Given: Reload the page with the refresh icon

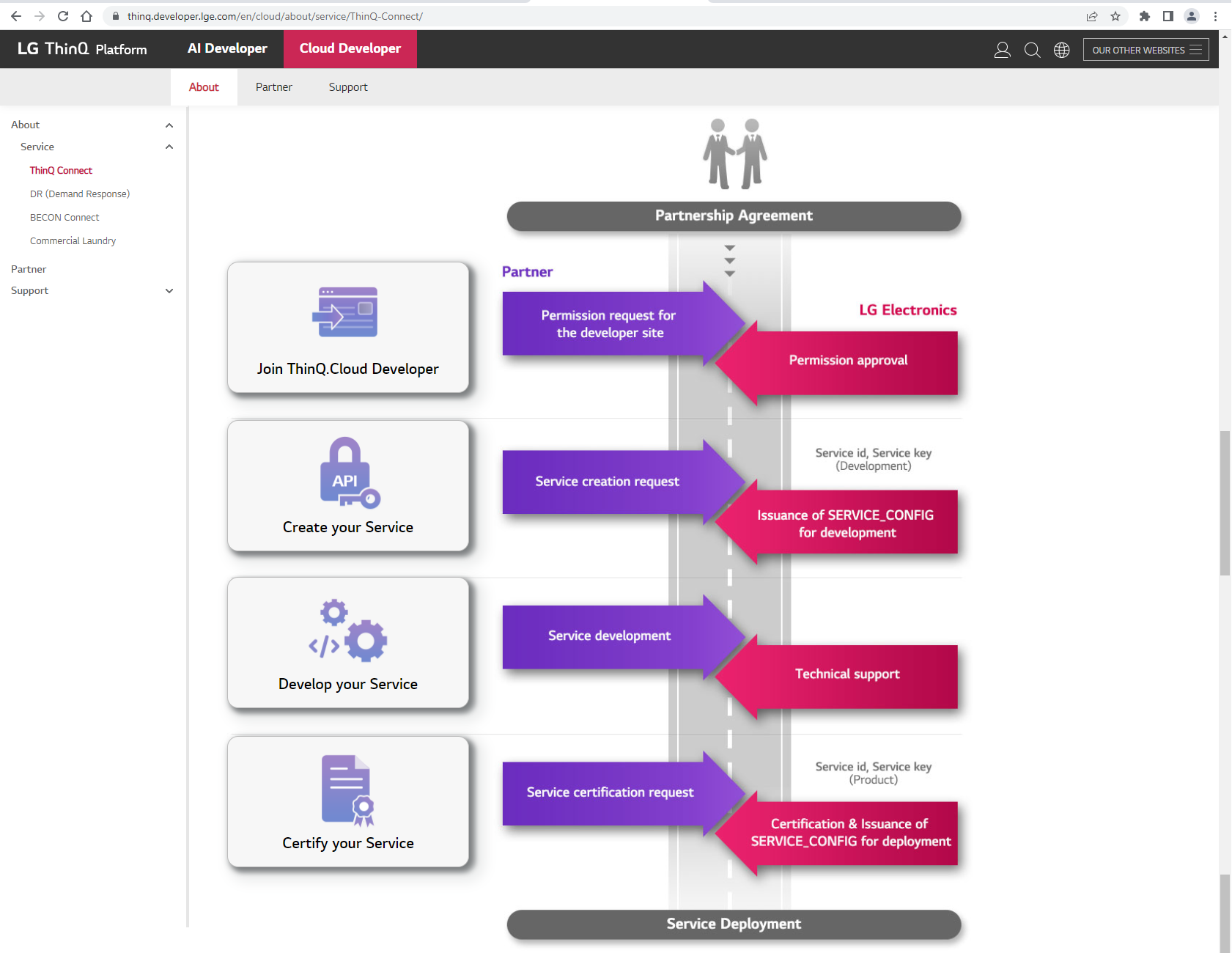Looking at the screenshot, I should pos(63,16).
